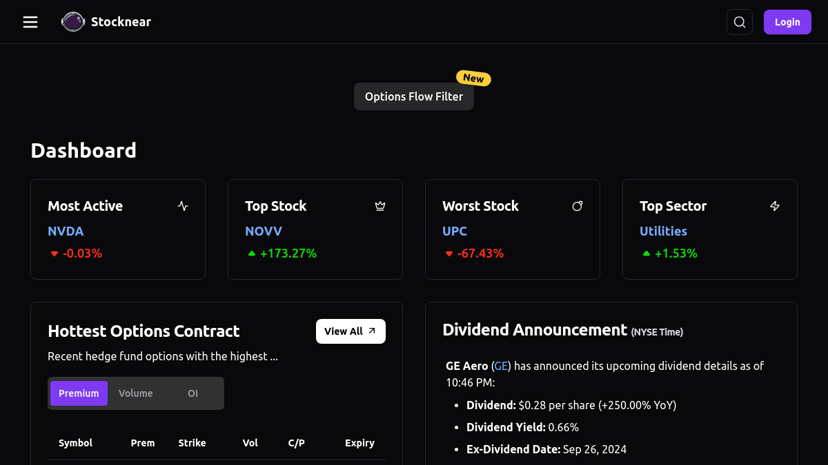Click the Recent hedge fund options description
The width and height of the screenshot is (828, 465).
[163, 356]
